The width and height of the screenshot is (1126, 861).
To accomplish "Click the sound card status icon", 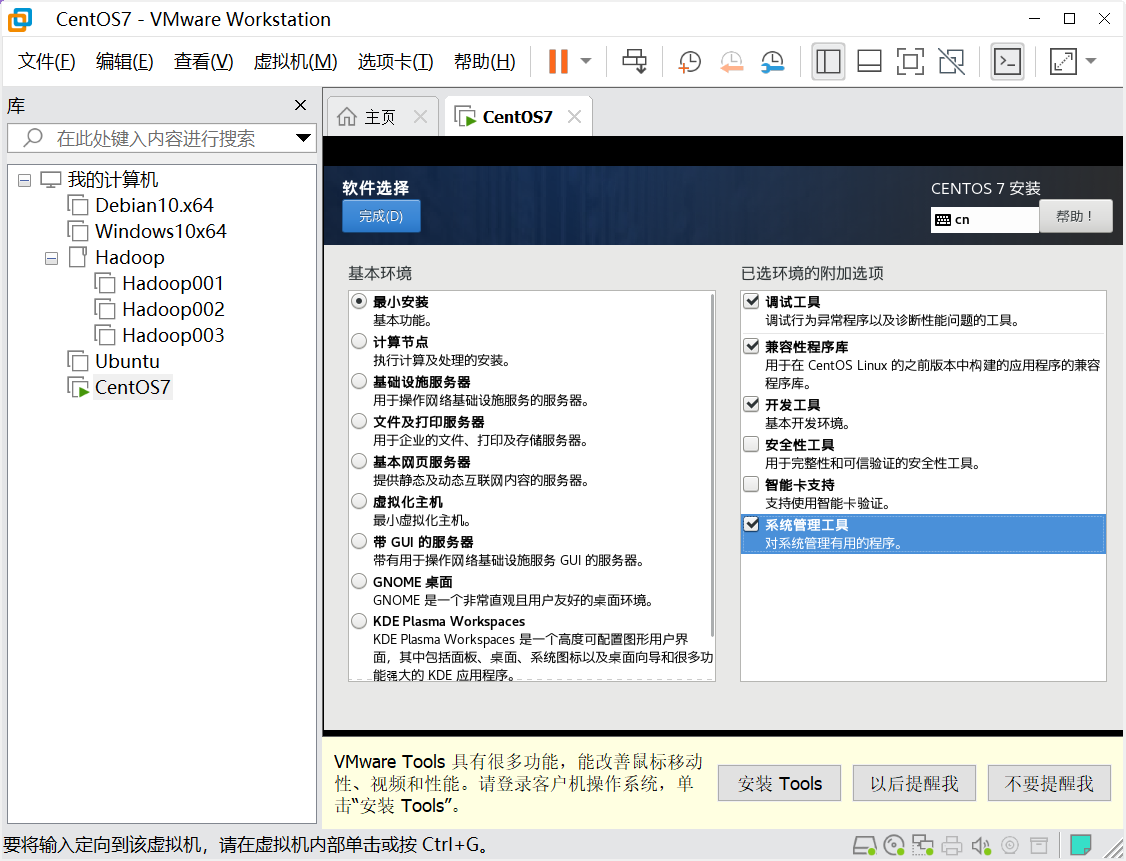I will pyautogui.click(x=980, y=845).
